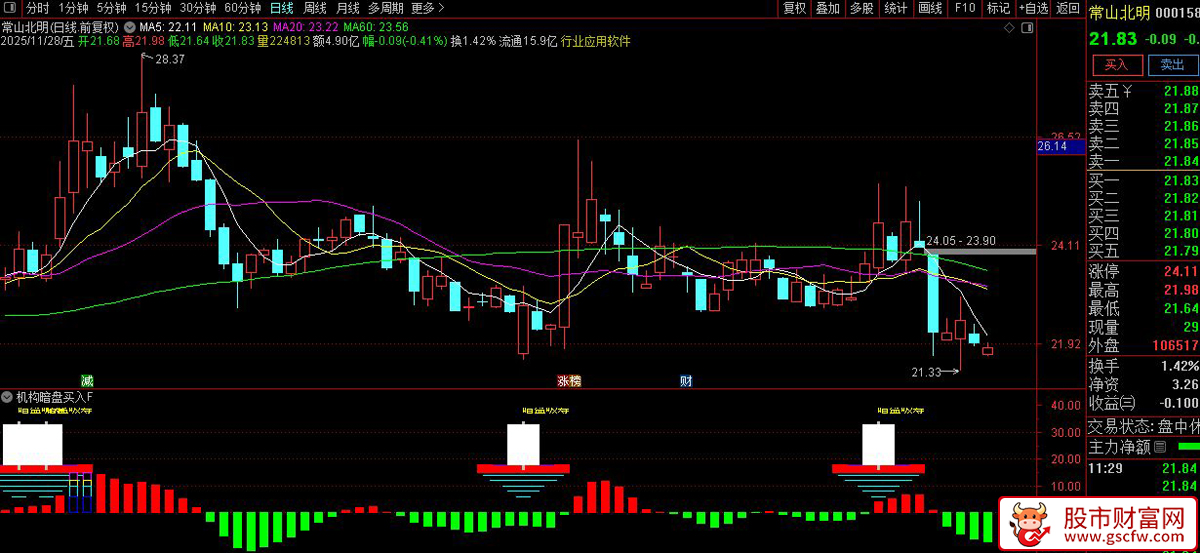Open the 多周期 multi-period view
The image size is (1200, 553).
pos(386,8)
